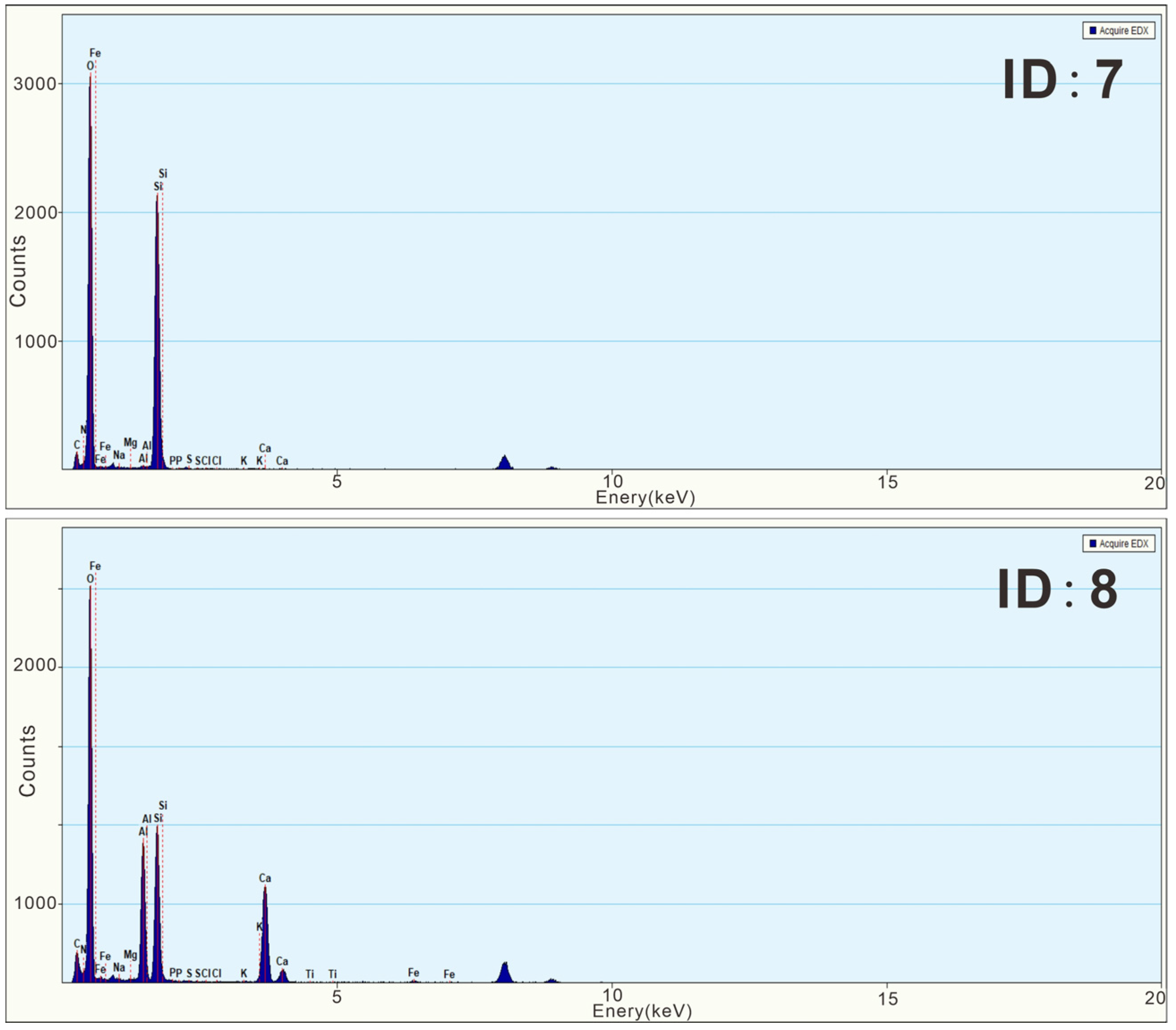Image resolution: width=1176 pixels, height=1030 pixels.
Task: Click blue legend square in ID 7 chart
Action: pos(1092,30)
